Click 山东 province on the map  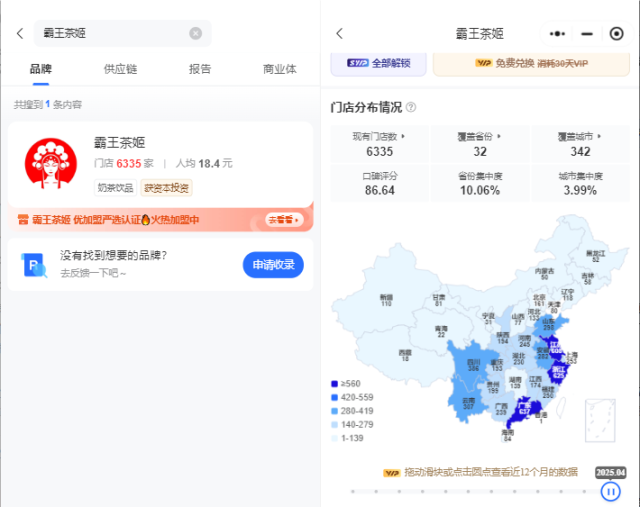click(x=549, y=324)
